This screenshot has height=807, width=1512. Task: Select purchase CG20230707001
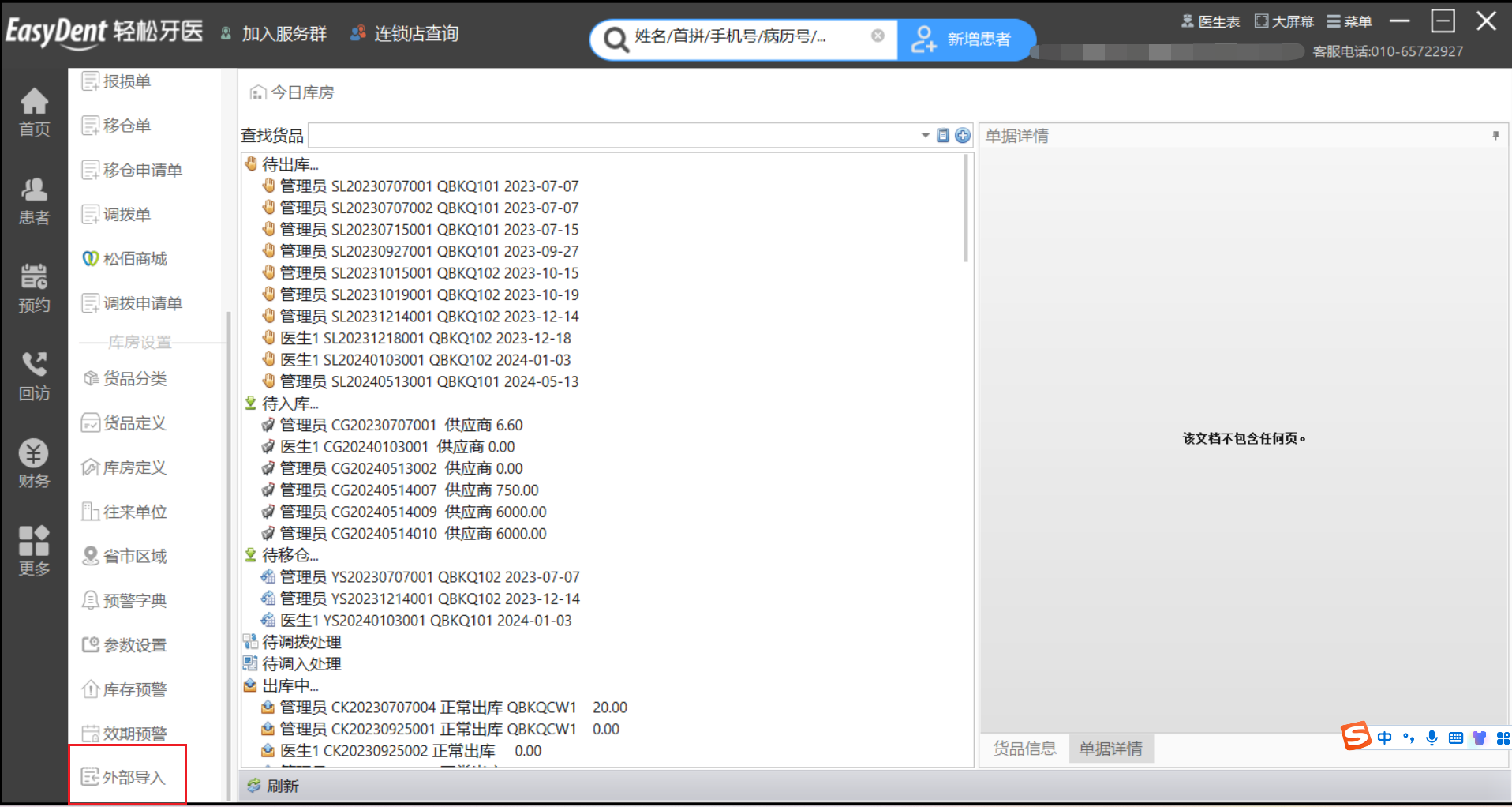pyautogui.click(x=392, y=425)
